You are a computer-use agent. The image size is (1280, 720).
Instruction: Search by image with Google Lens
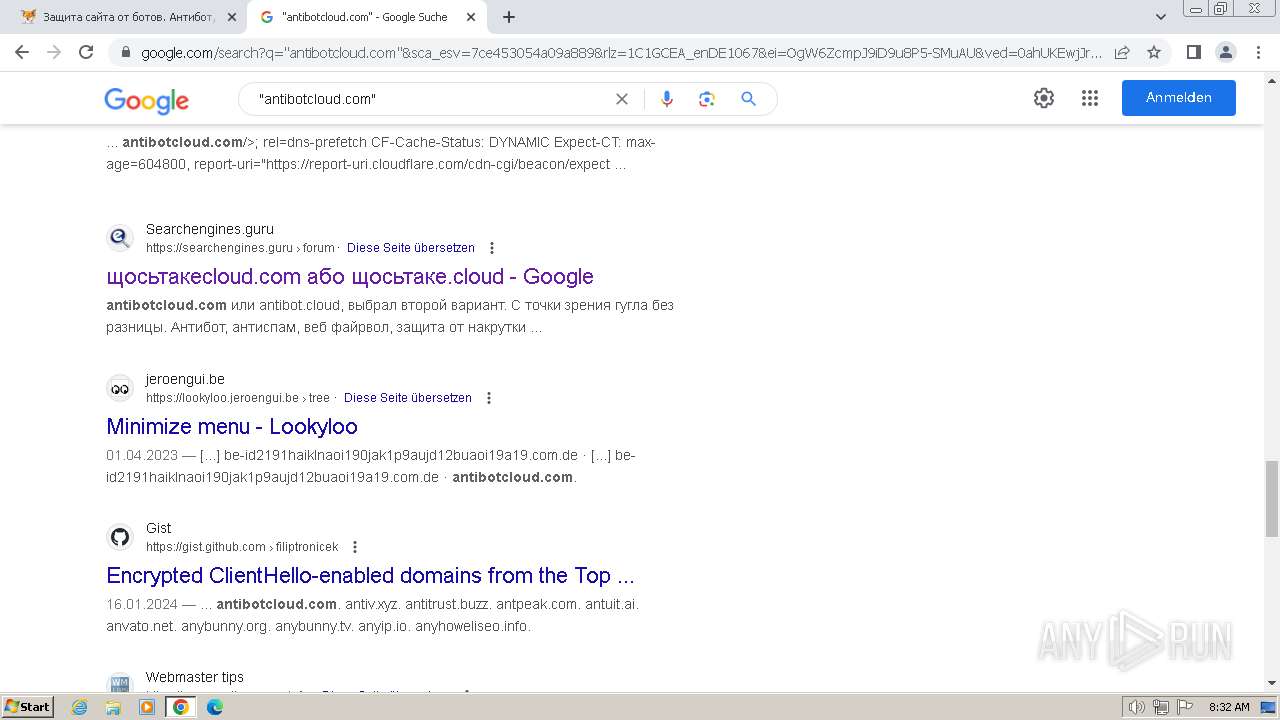coord(707,99)
